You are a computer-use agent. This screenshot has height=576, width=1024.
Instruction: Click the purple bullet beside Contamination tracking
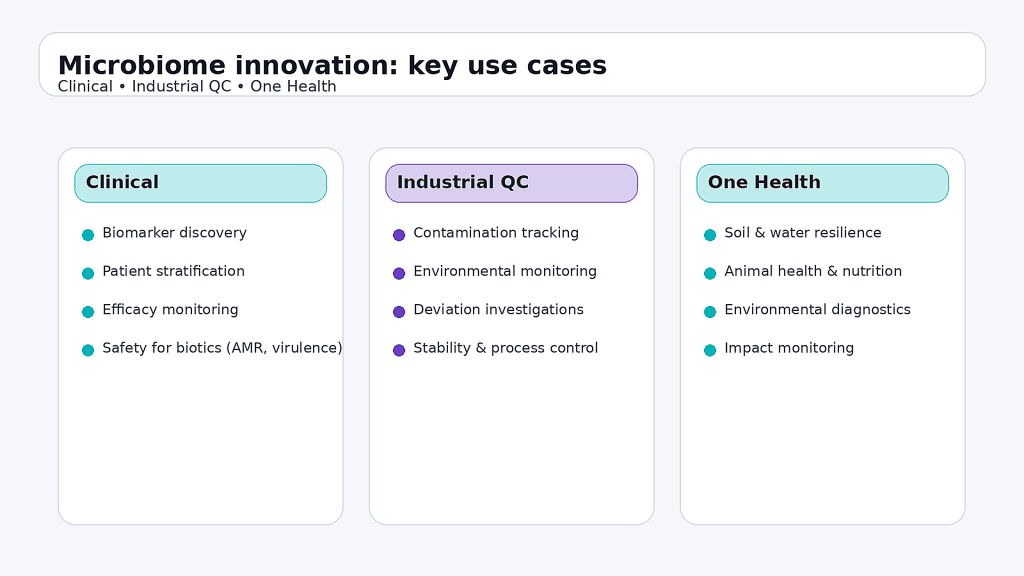coord(399,235)
